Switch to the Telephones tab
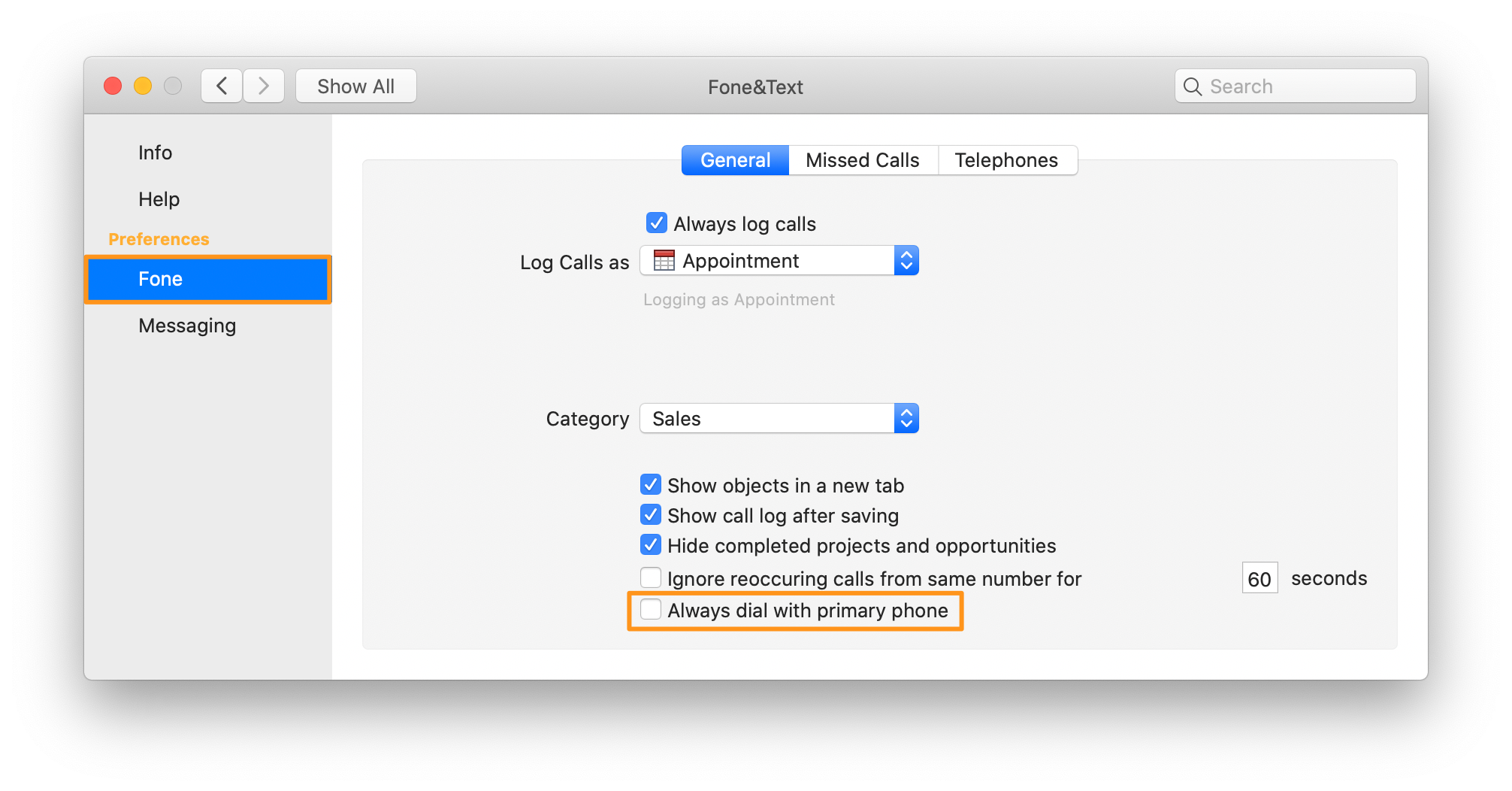Image resolution: width=1512 pixels, height=791 pixels. pos(1007,160)
